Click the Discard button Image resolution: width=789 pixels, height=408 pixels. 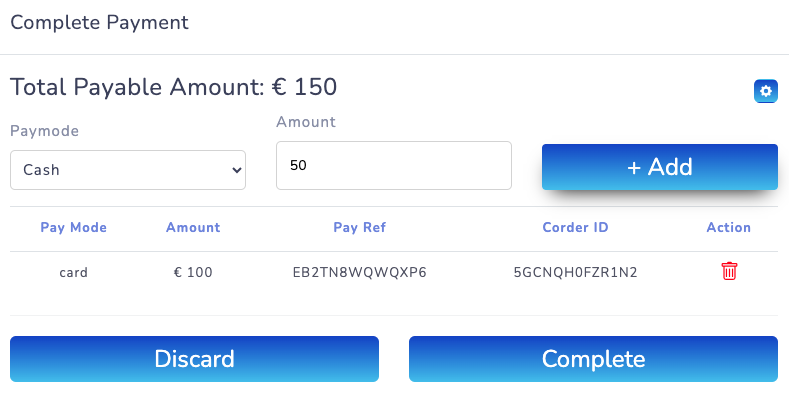[194, 359]
